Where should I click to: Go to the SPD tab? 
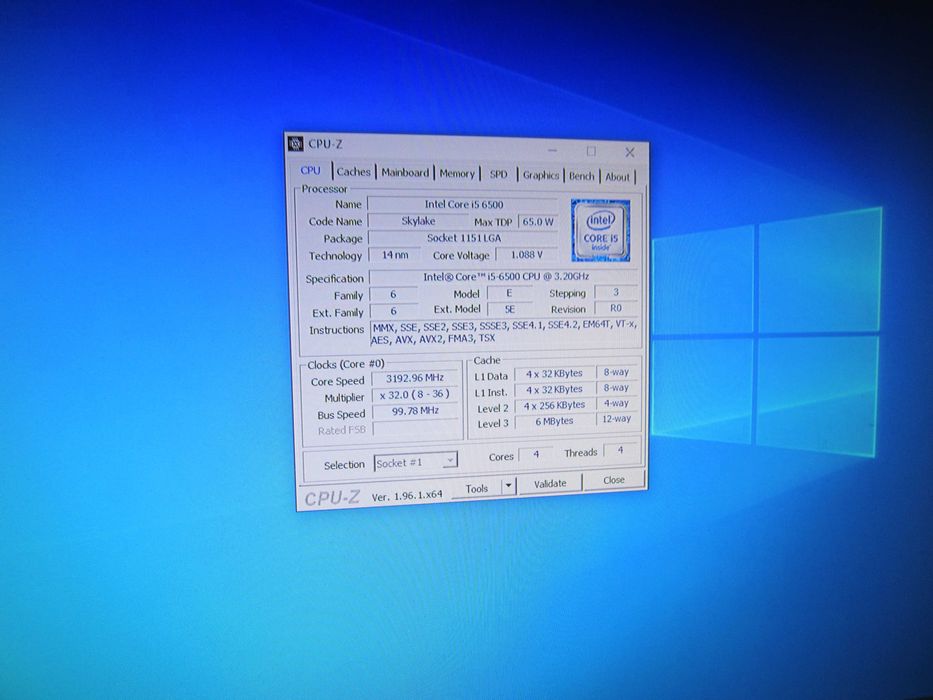(x=499, y=174)
